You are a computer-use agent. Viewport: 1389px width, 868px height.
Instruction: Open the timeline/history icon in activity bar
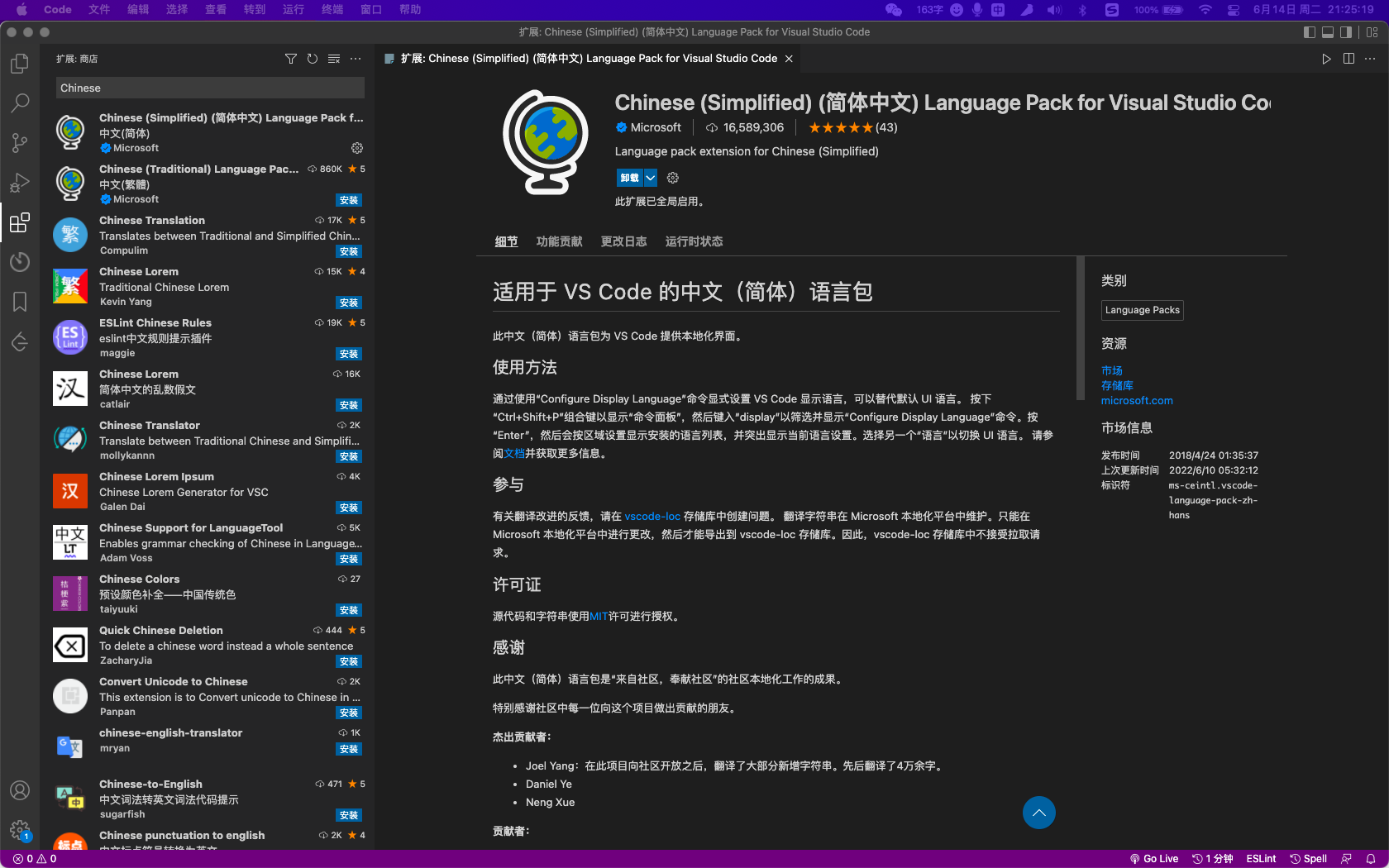click(x=20, y=262)
